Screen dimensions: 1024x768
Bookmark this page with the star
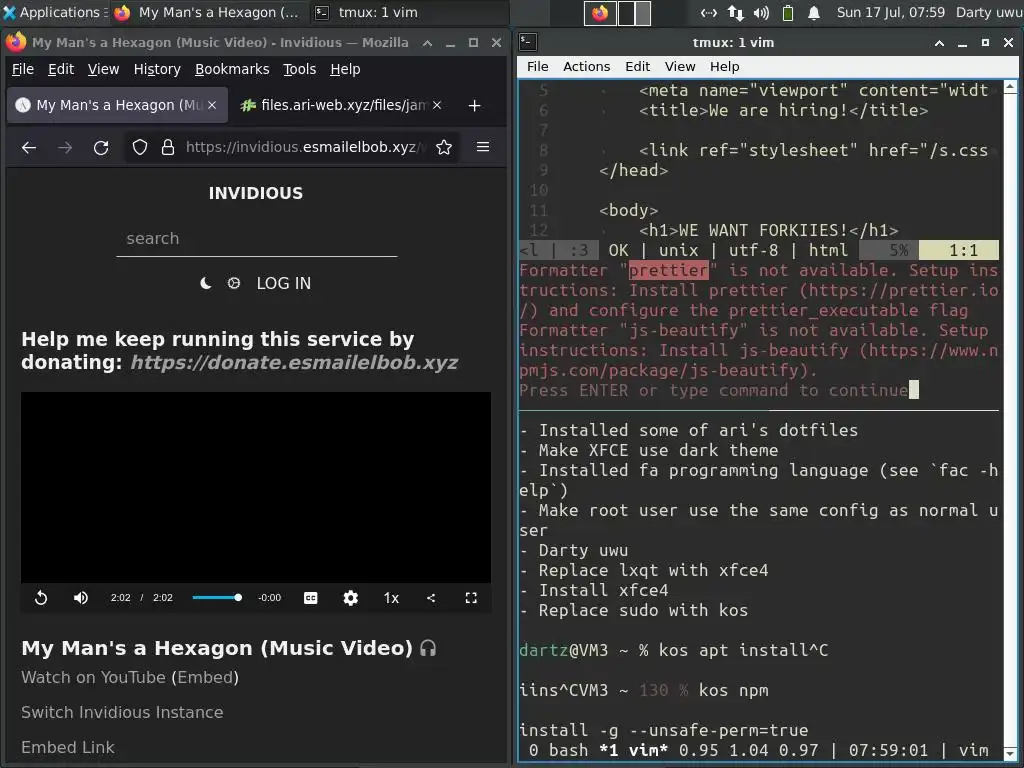(444, 148)
